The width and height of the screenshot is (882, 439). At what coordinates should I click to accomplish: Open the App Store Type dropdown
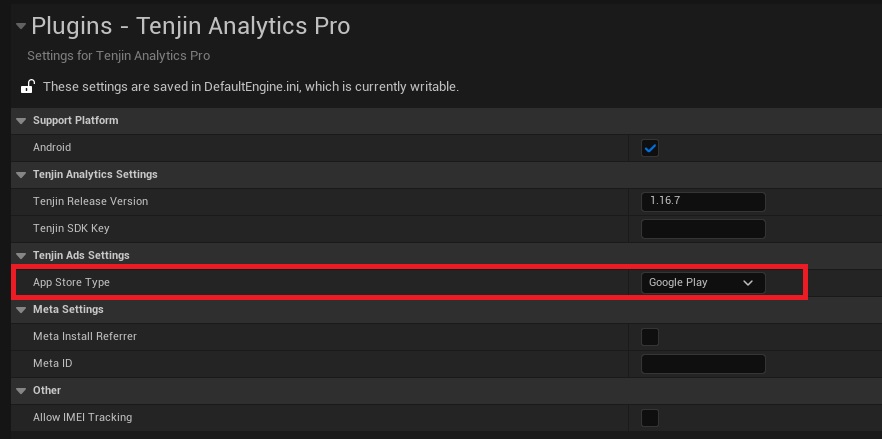pos(703,283)
